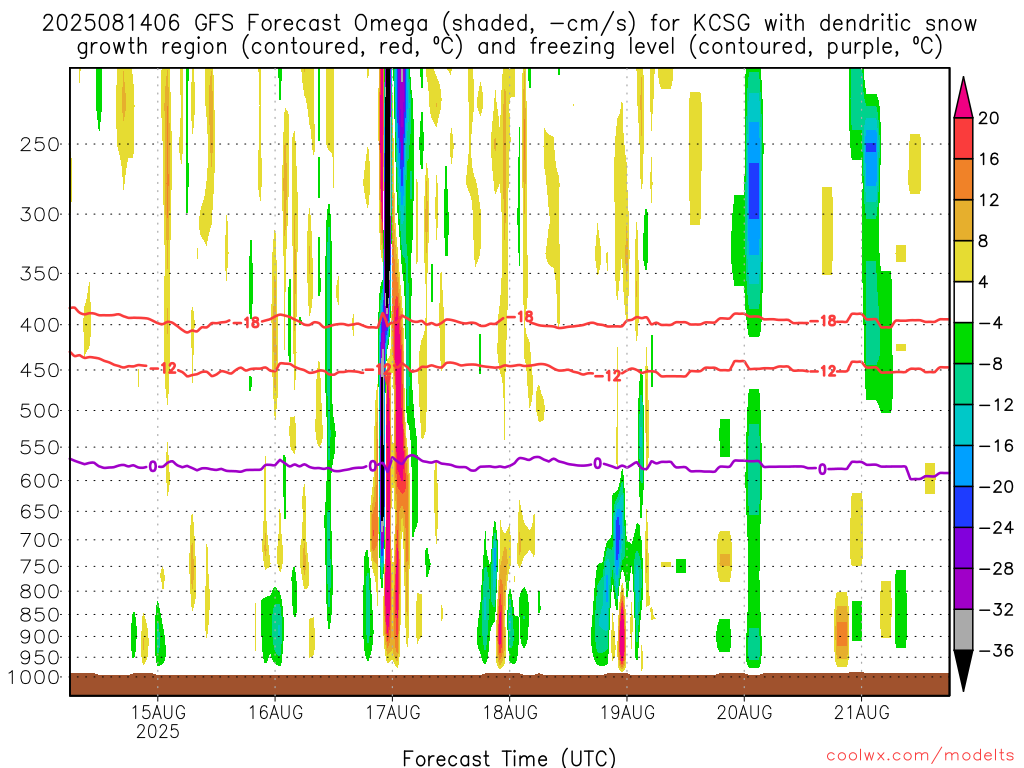Select the colorbar's -8 value label
This screenshot has height=768, width=1024.
[x=991, y=364]
